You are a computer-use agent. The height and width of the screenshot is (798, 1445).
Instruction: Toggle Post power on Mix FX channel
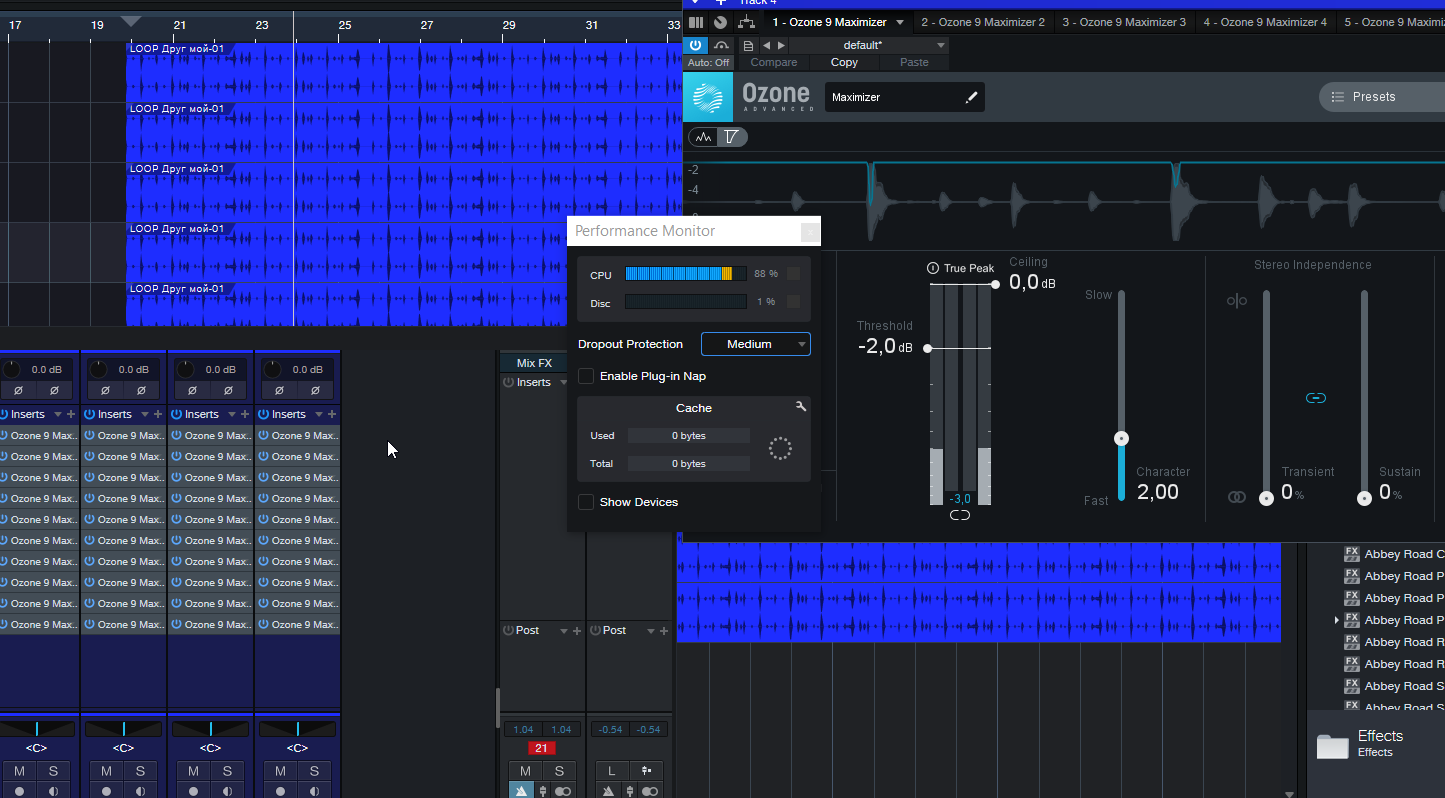tap(508, 630)
